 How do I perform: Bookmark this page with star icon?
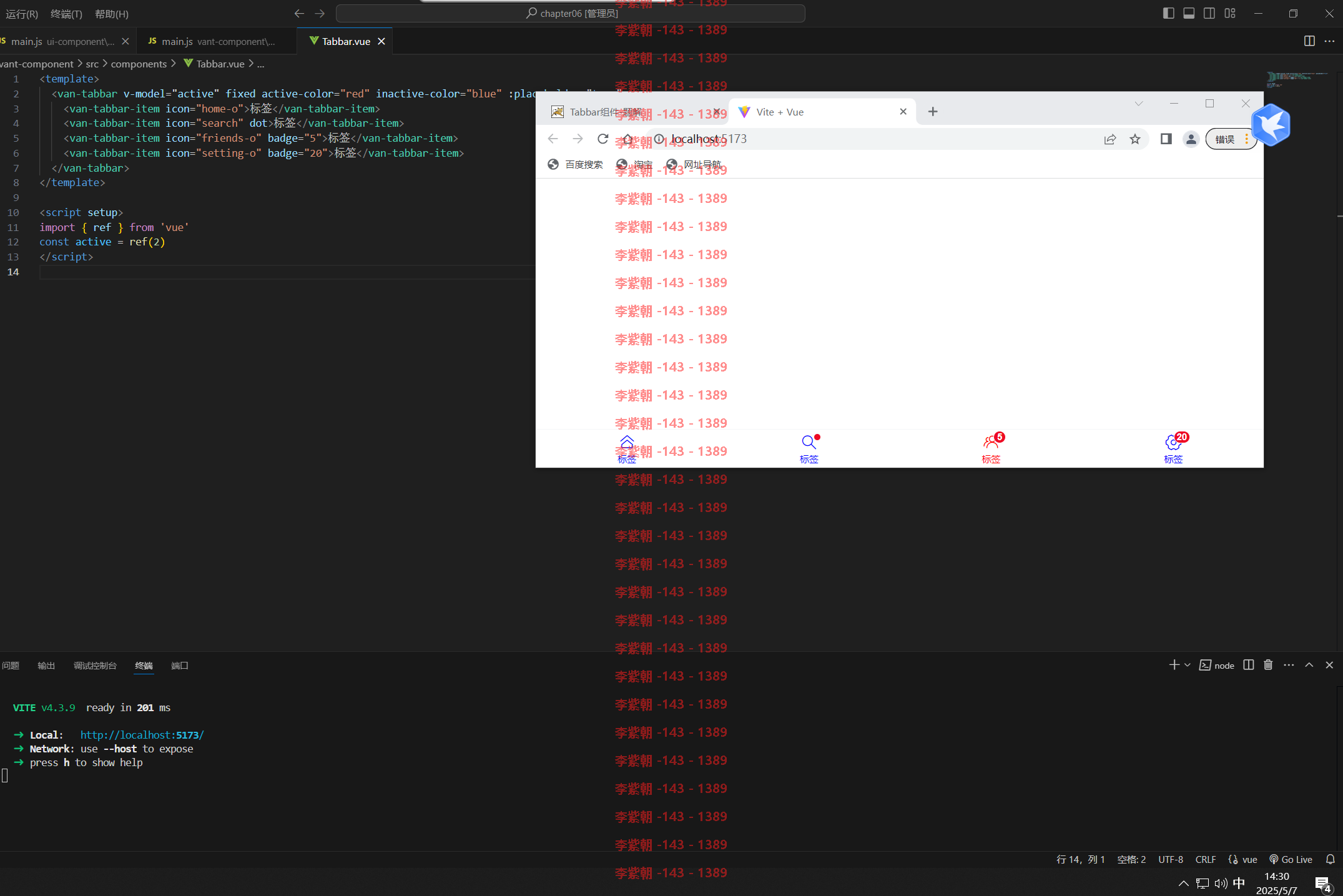pos(1135,139)
